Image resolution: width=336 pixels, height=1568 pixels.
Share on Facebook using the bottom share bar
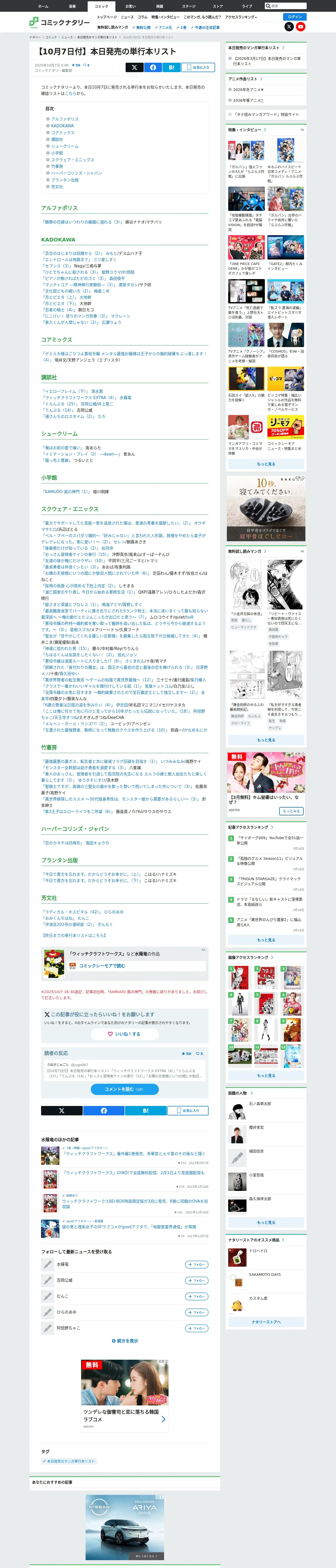[104, 1111]
